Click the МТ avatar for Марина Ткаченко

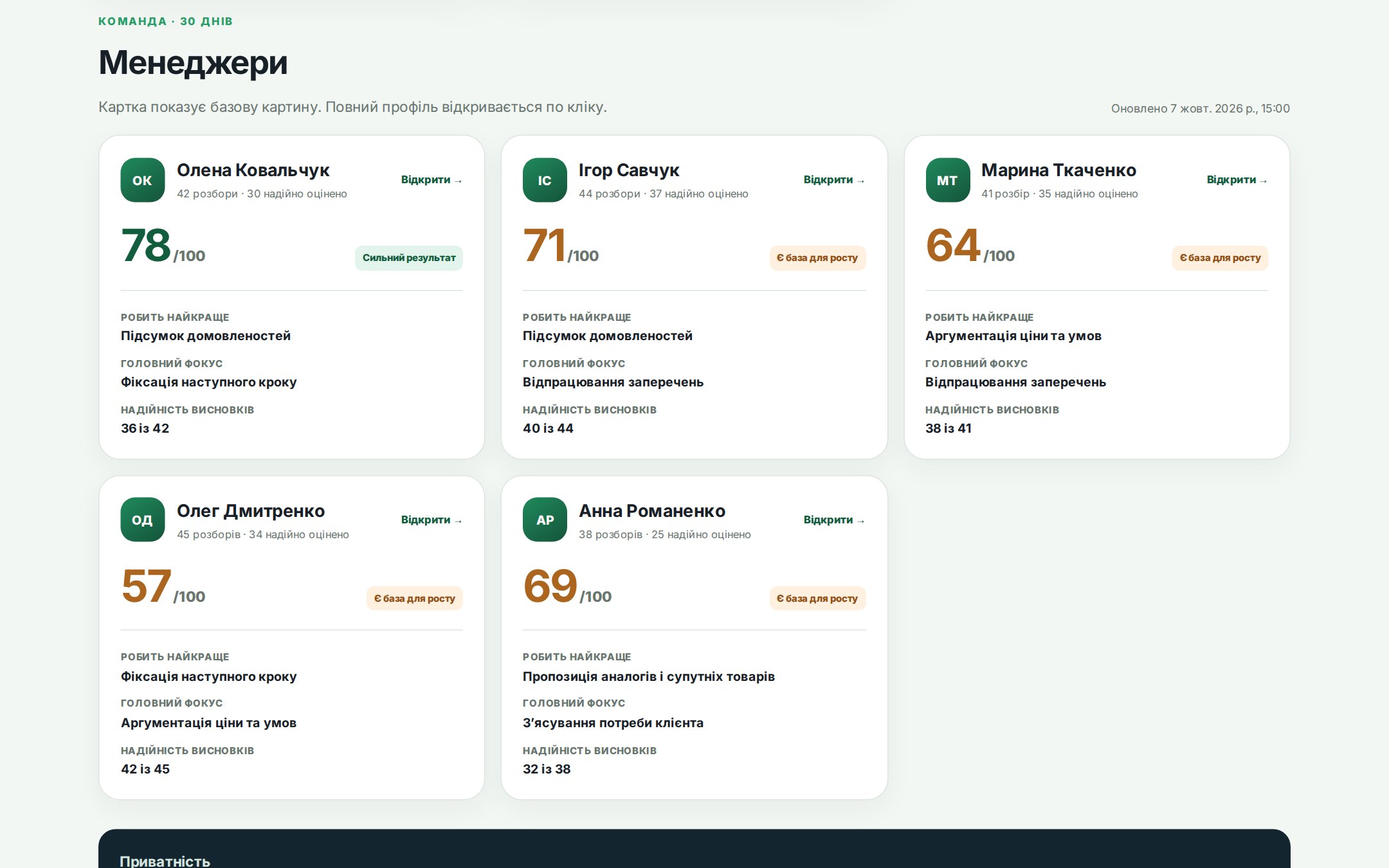click(x=947, y=180)
